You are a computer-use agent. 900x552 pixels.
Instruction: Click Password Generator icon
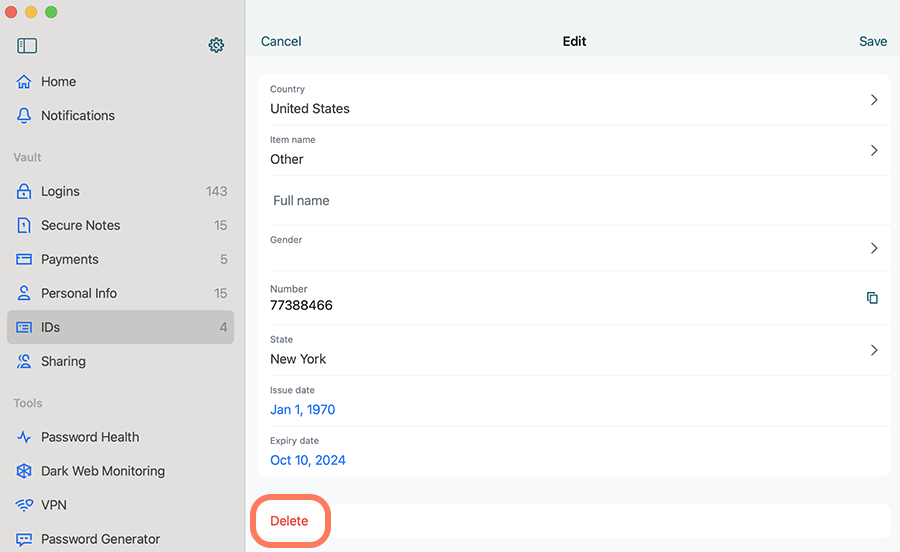pyautogui.click(x=24, y=539)
